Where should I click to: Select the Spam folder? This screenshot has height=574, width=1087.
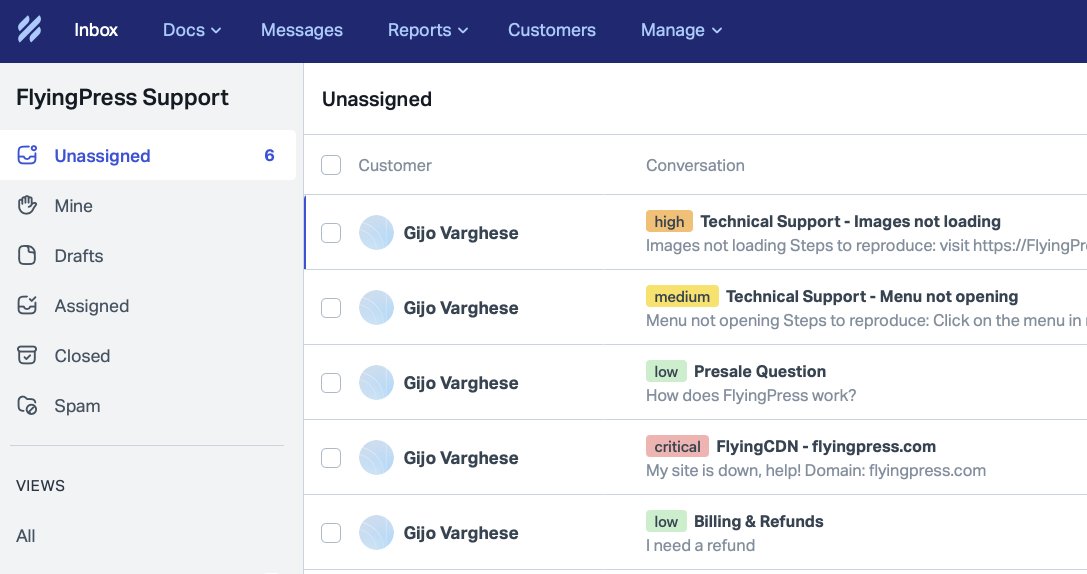tap(148, 406)
